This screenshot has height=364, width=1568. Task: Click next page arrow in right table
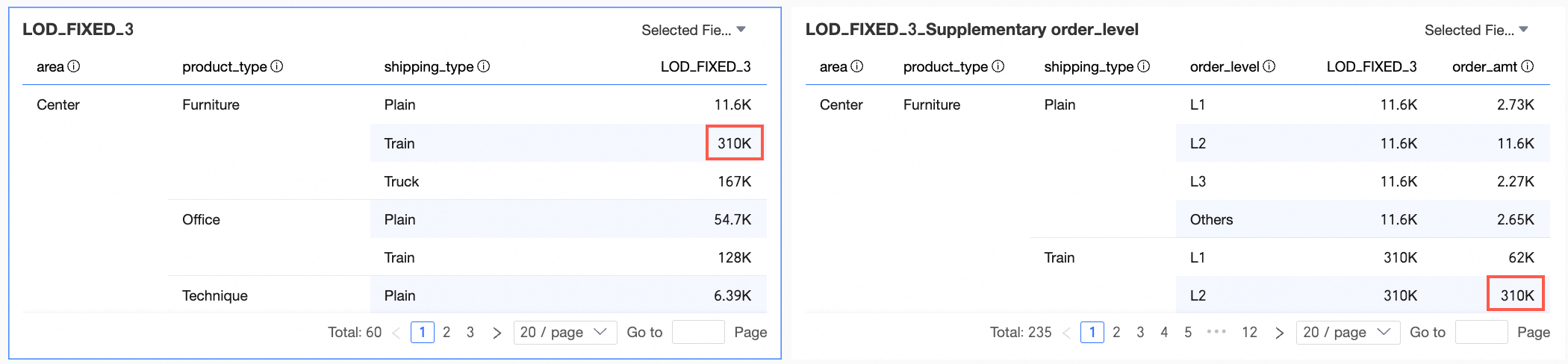(x=1280, y=333)
